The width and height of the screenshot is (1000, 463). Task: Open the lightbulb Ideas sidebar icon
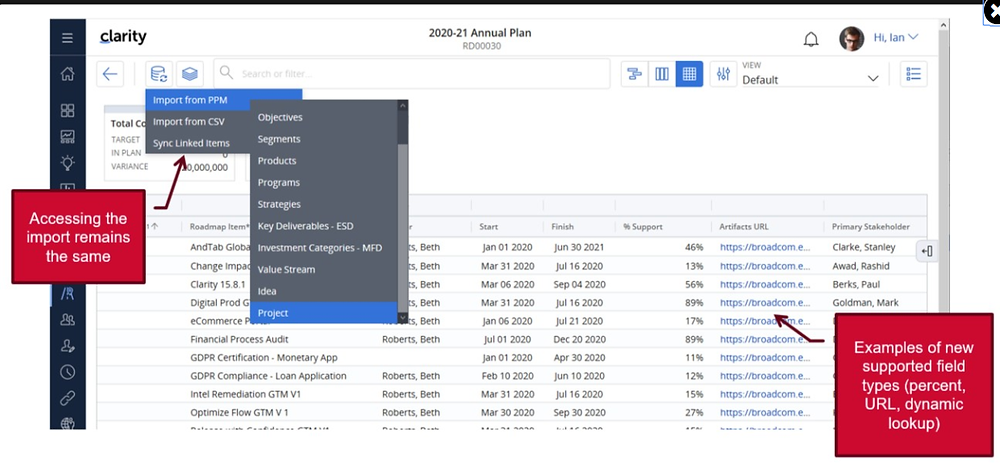click(x=67, y=163)
